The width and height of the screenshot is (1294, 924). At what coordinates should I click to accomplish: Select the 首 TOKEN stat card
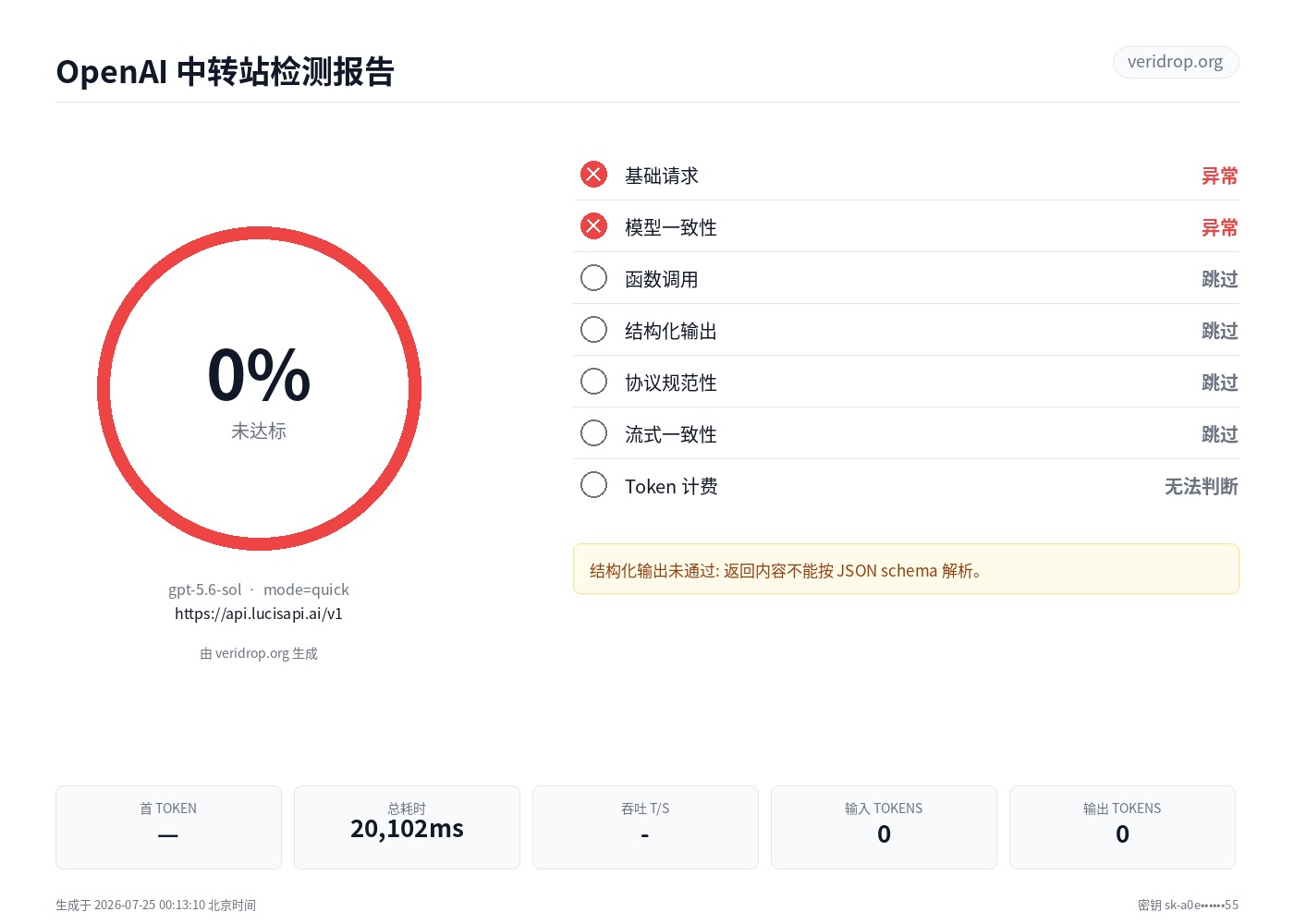click(168, 827)
